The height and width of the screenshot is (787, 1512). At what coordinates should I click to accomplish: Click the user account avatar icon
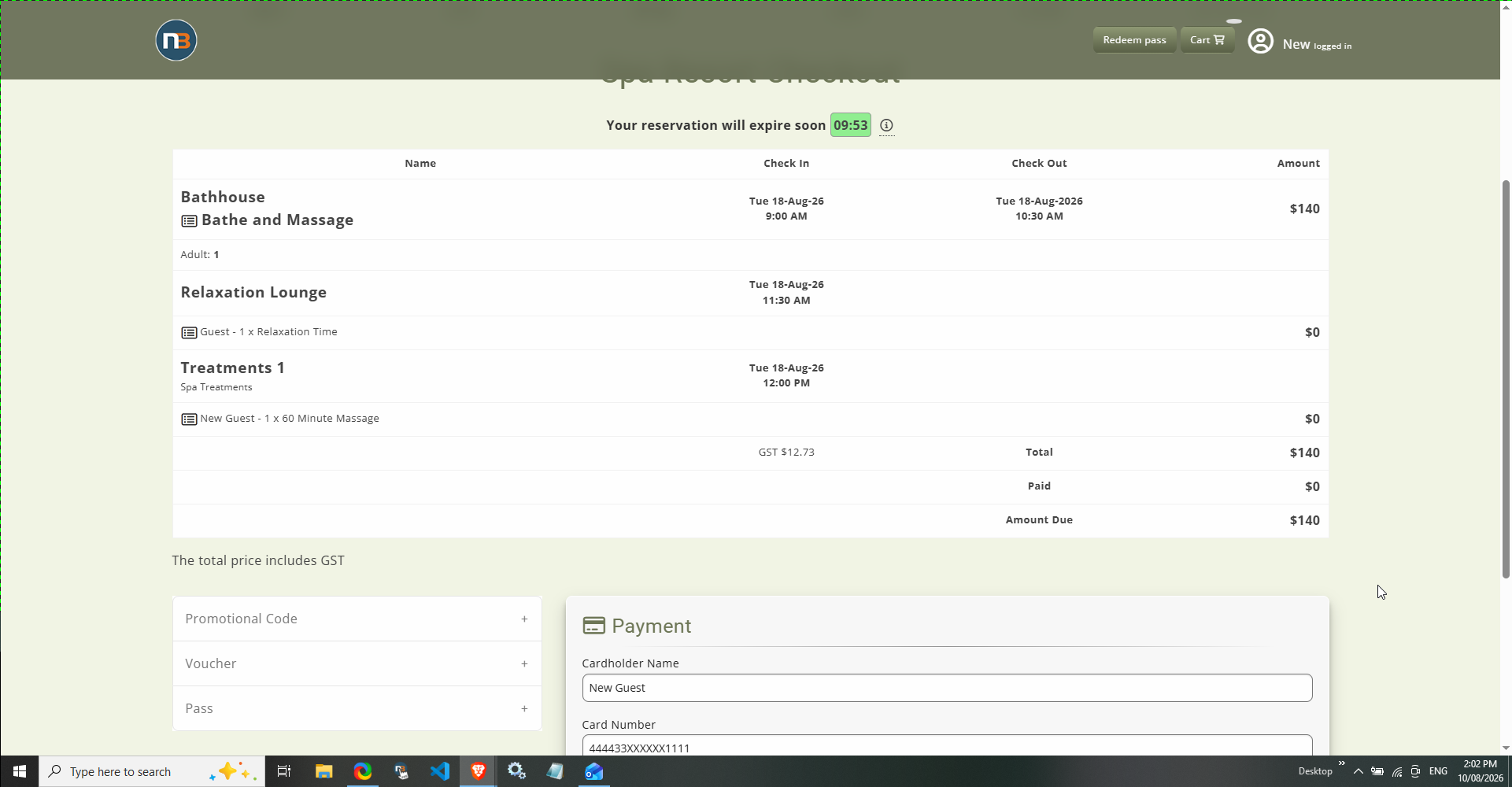1260,41
